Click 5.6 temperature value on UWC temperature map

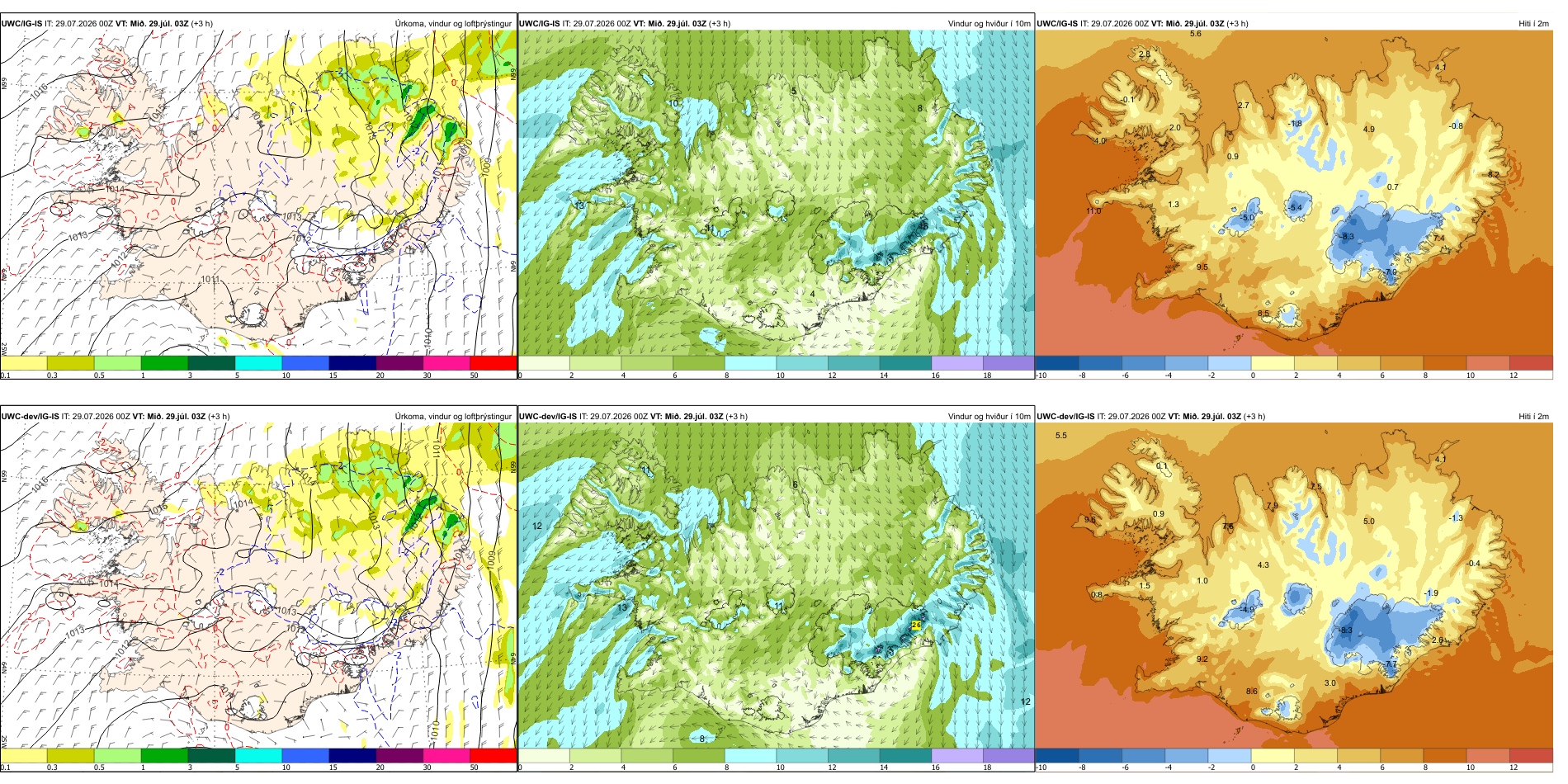click(x=1196, y=34)
